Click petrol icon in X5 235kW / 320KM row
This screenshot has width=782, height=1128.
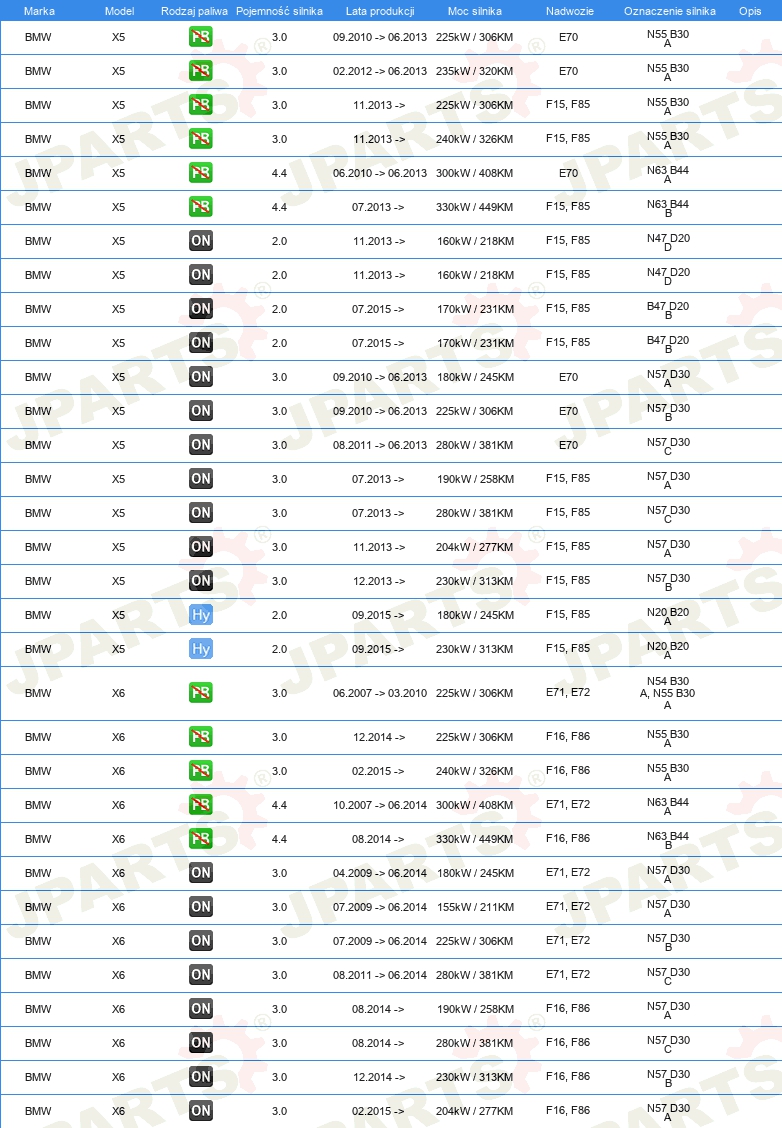pos(201,70)
